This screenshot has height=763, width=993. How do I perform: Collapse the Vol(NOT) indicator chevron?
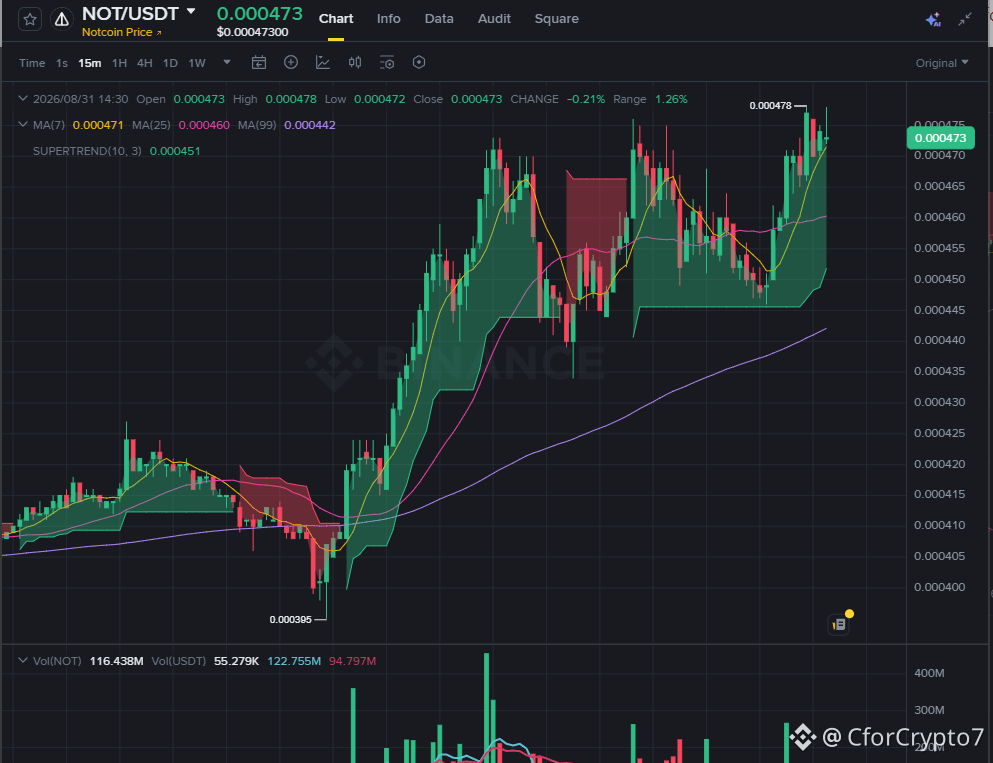tap(23, 660)
